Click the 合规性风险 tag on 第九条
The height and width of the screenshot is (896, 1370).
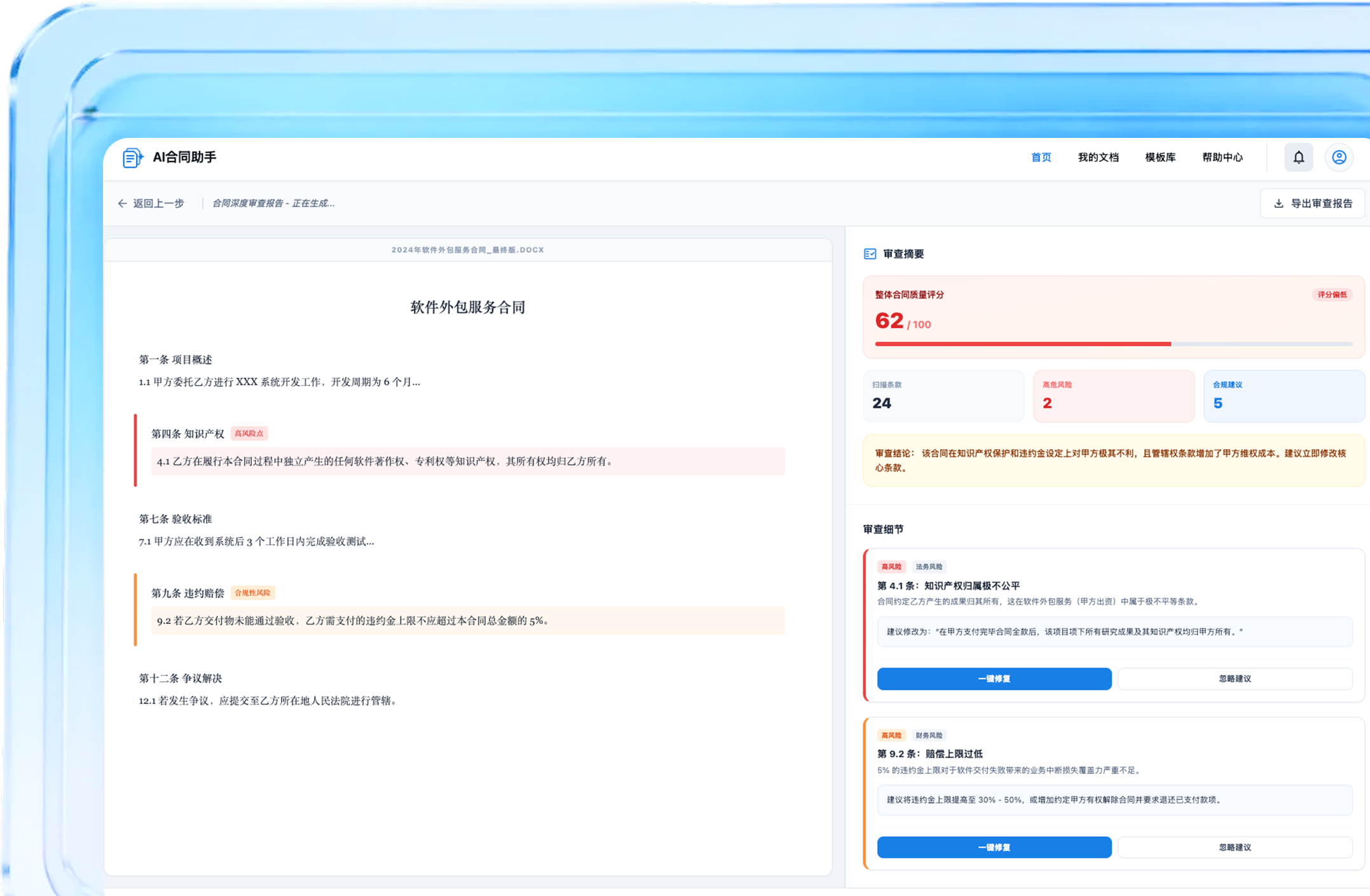(252, 593)
